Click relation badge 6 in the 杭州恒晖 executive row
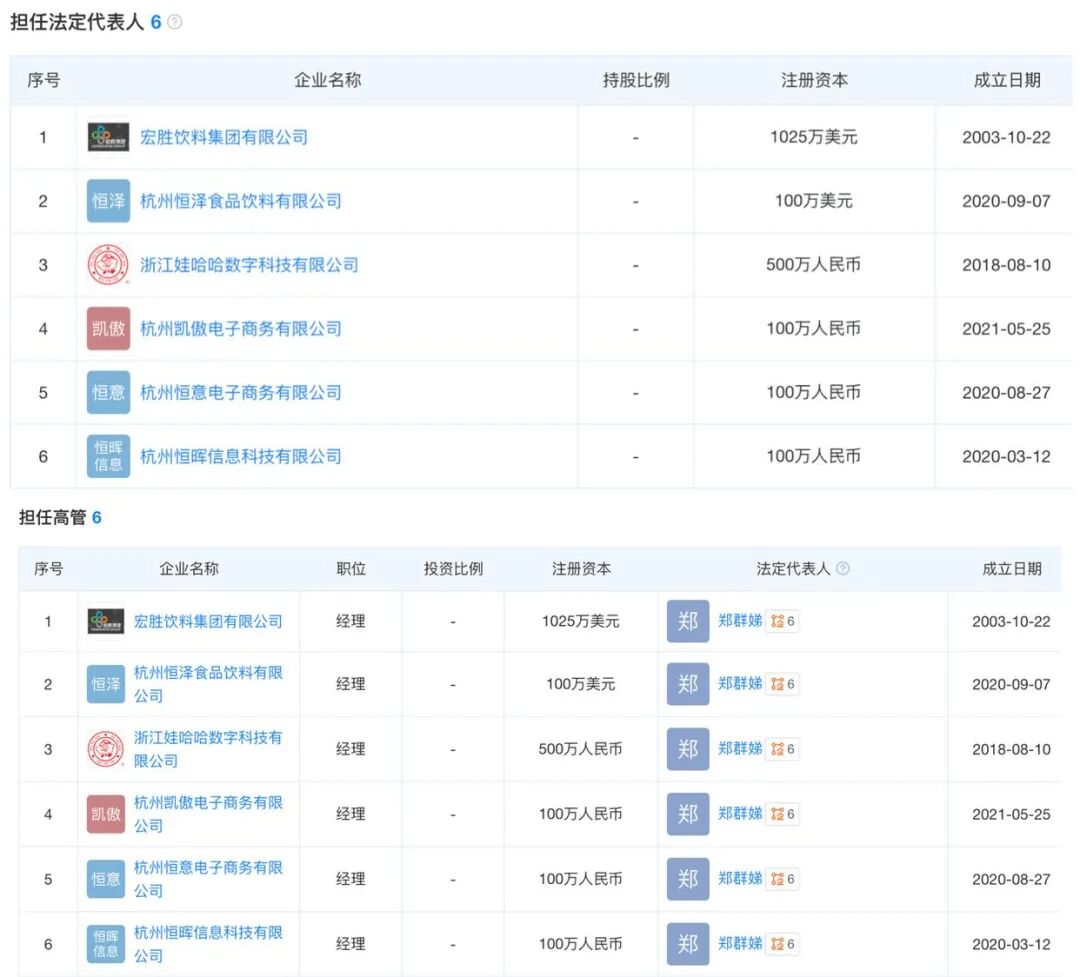The image size is (1080, 977). (783, 944)
